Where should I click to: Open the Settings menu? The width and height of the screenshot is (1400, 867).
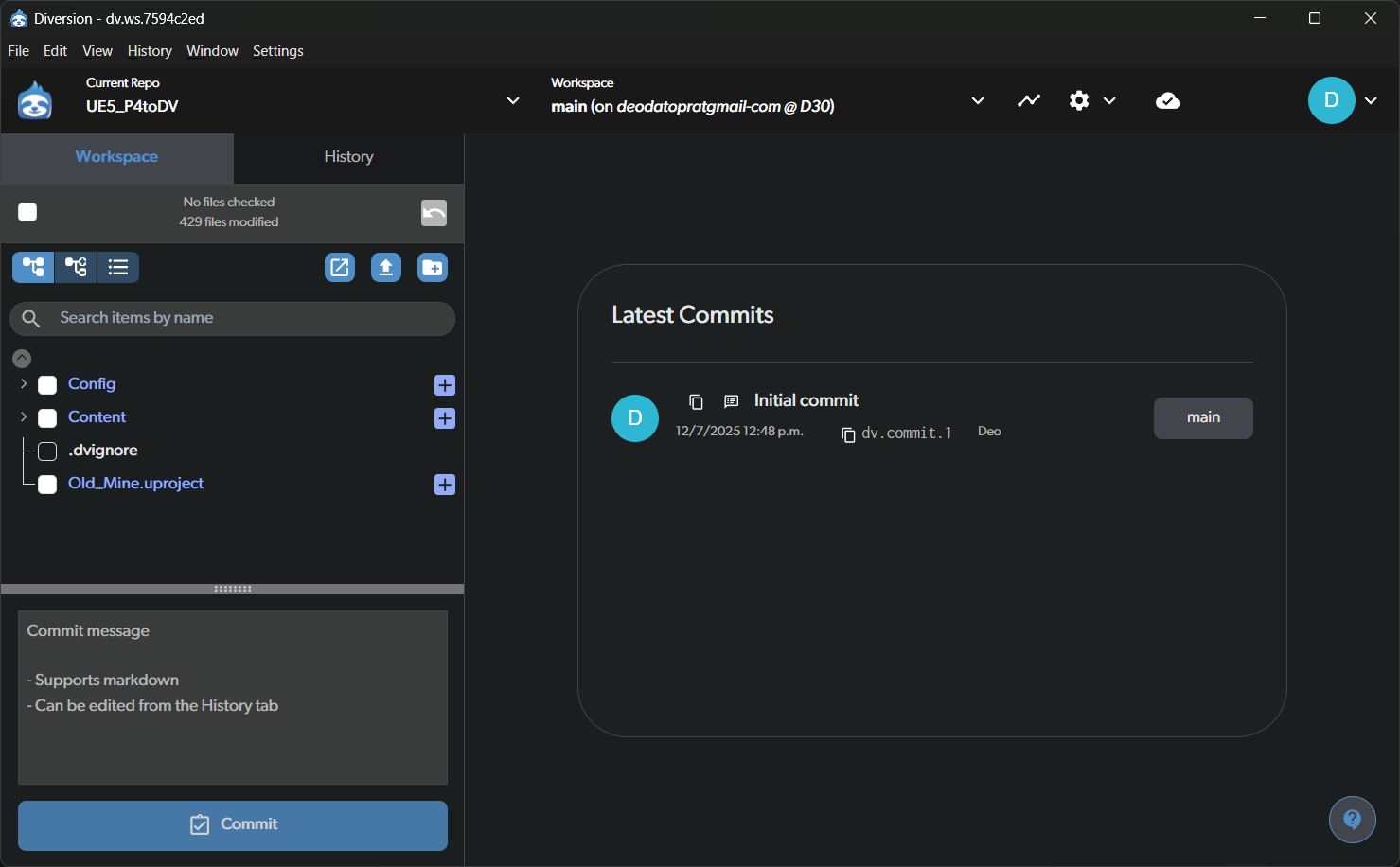[x=278, y=51]
